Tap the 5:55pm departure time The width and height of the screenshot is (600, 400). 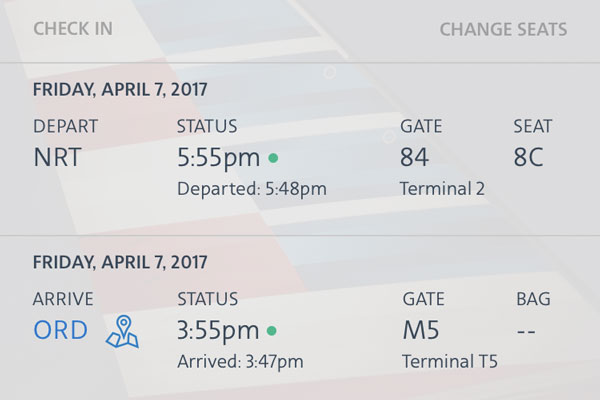click(x=218, y=158)
